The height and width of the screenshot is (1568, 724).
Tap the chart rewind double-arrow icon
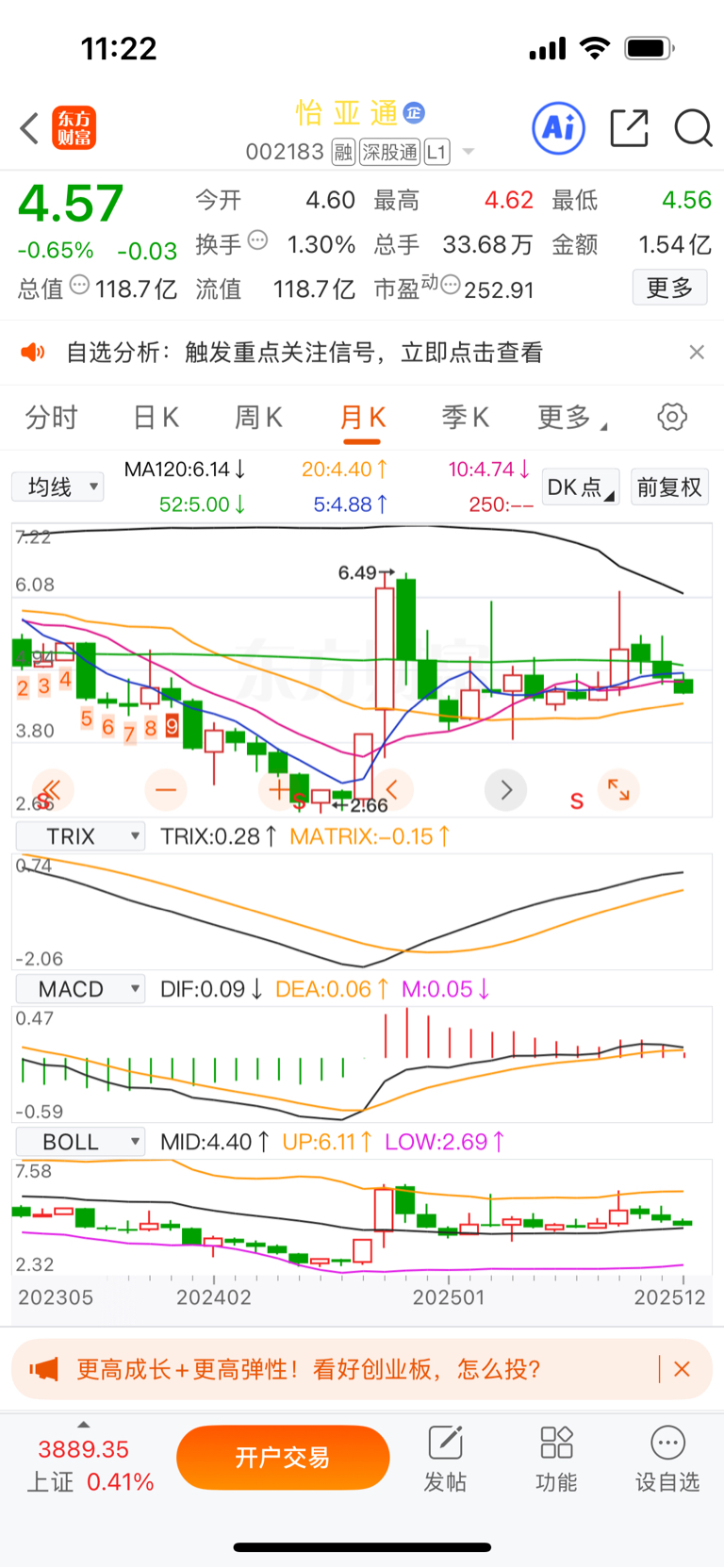(x=53, y=789)
